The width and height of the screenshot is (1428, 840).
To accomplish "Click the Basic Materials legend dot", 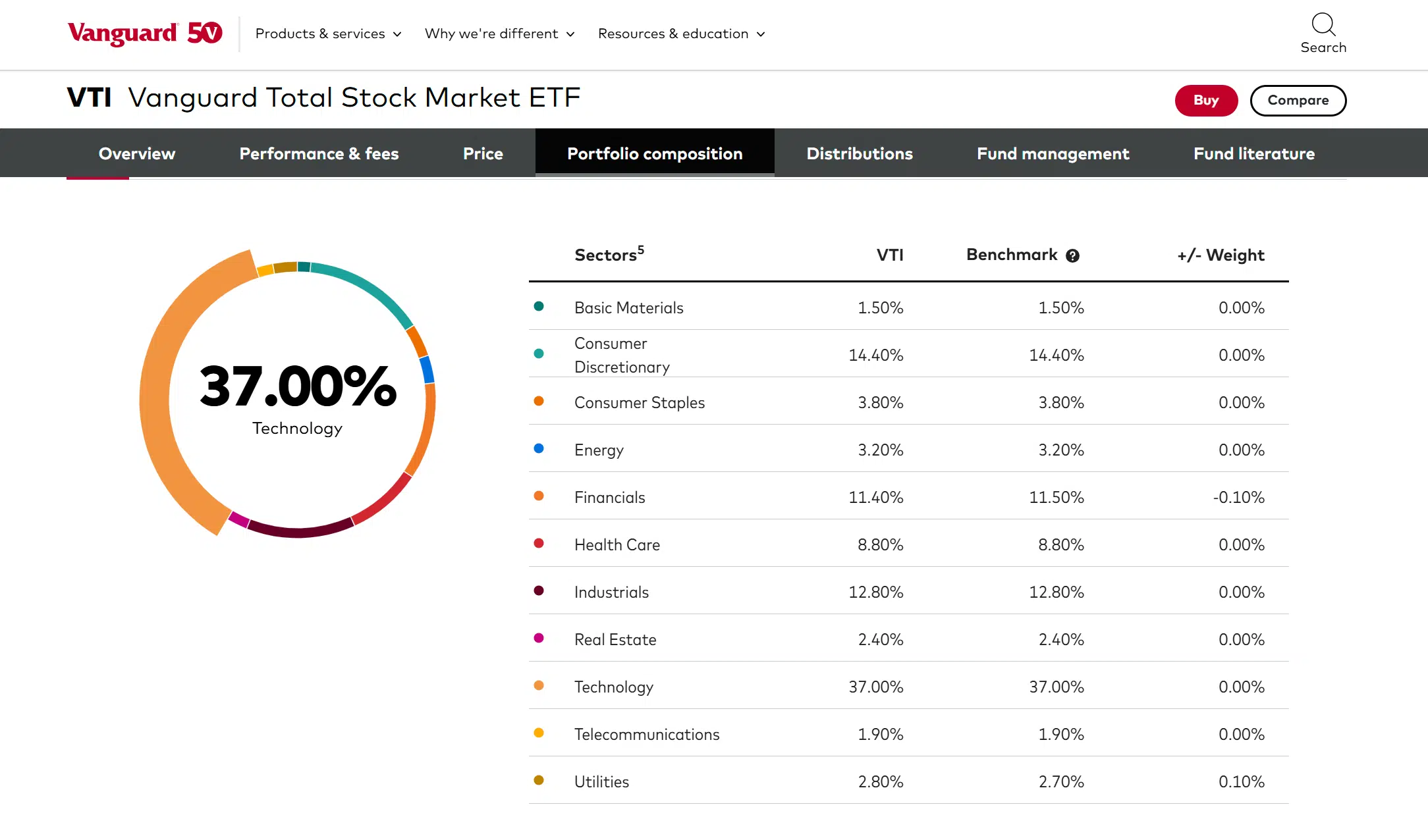I will coord(539,306).
